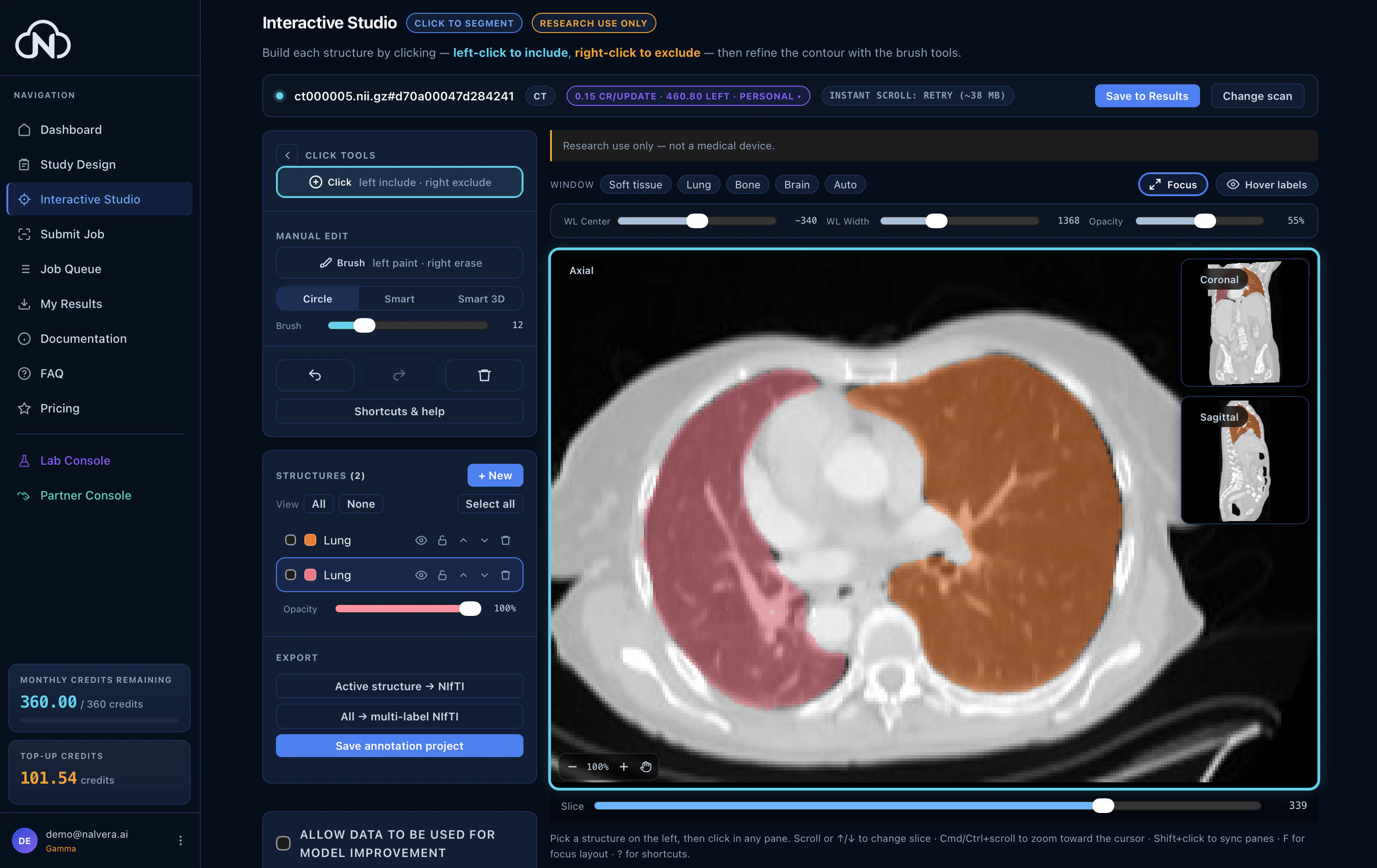
Task: Move orange Lung structure down
Action: tap(485, 540)
